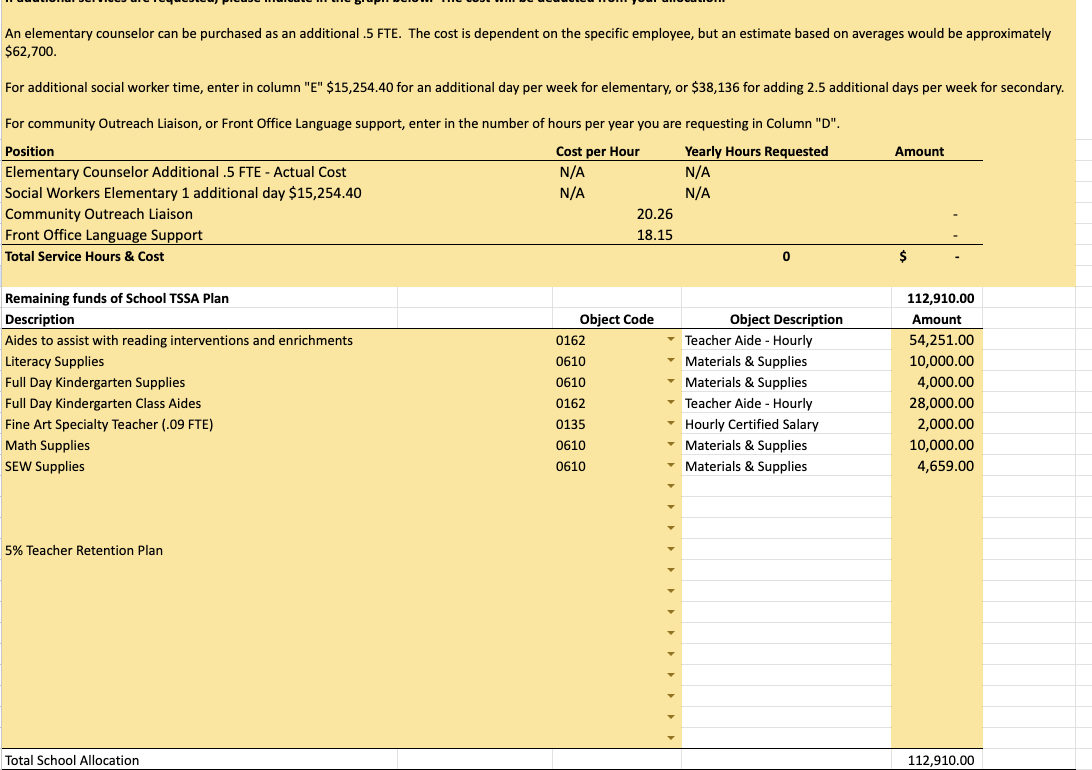Select the Literacy Supplies amount 10,000.00
Image resolution: width=1092 pixels, height=770 pixels.
pyautogui.click(x=937, y=361)
